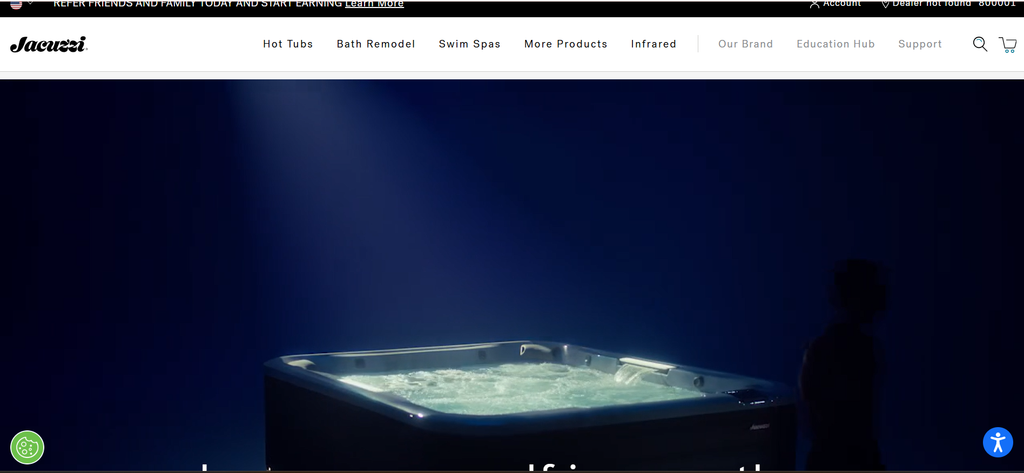Expand the country selector chevron
This screenshot has height=473, width=1024.
pyautogui.click(x=30, y=3)
